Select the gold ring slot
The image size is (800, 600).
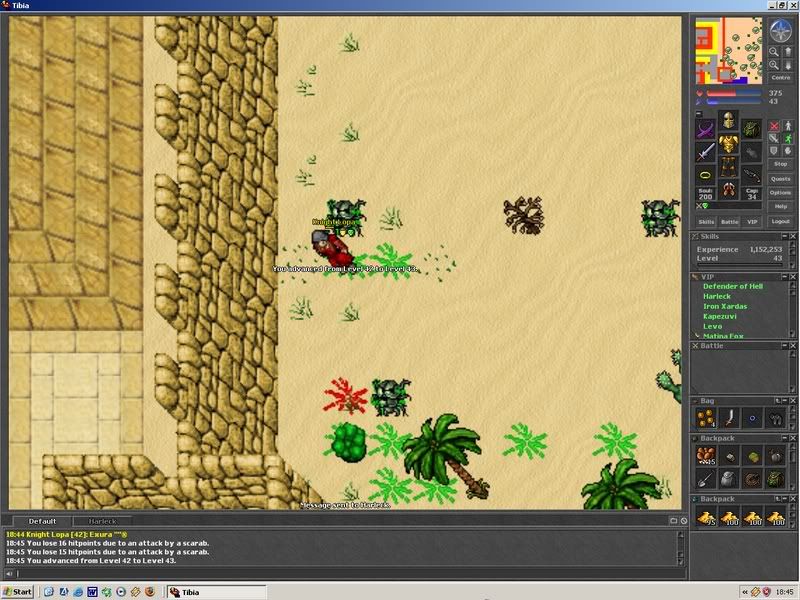coord(706,176)
